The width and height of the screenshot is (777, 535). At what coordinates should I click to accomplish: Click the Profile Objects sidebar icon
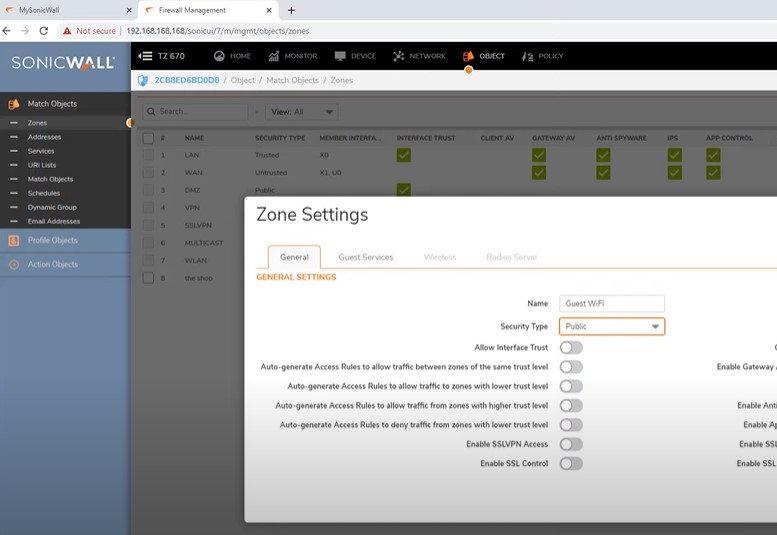[x=14, y=240]
